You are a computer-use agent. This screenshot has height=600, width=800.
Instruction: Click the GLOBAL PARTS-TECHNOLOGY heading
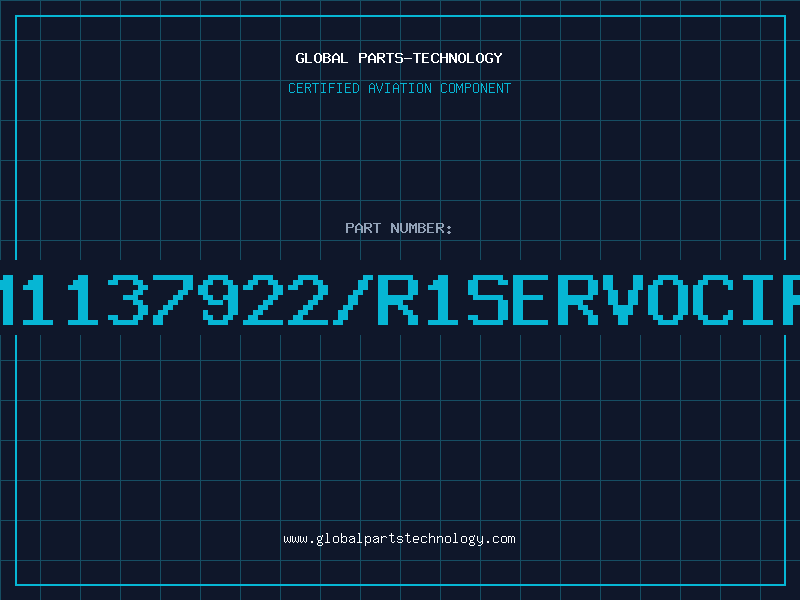[399, 58]
